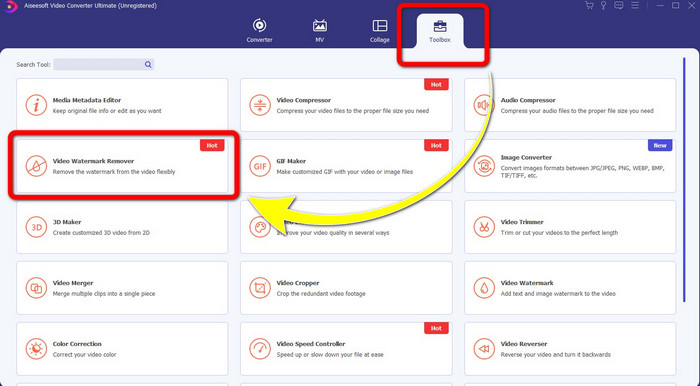Click the Video Trimmer scissors icon

484,227
